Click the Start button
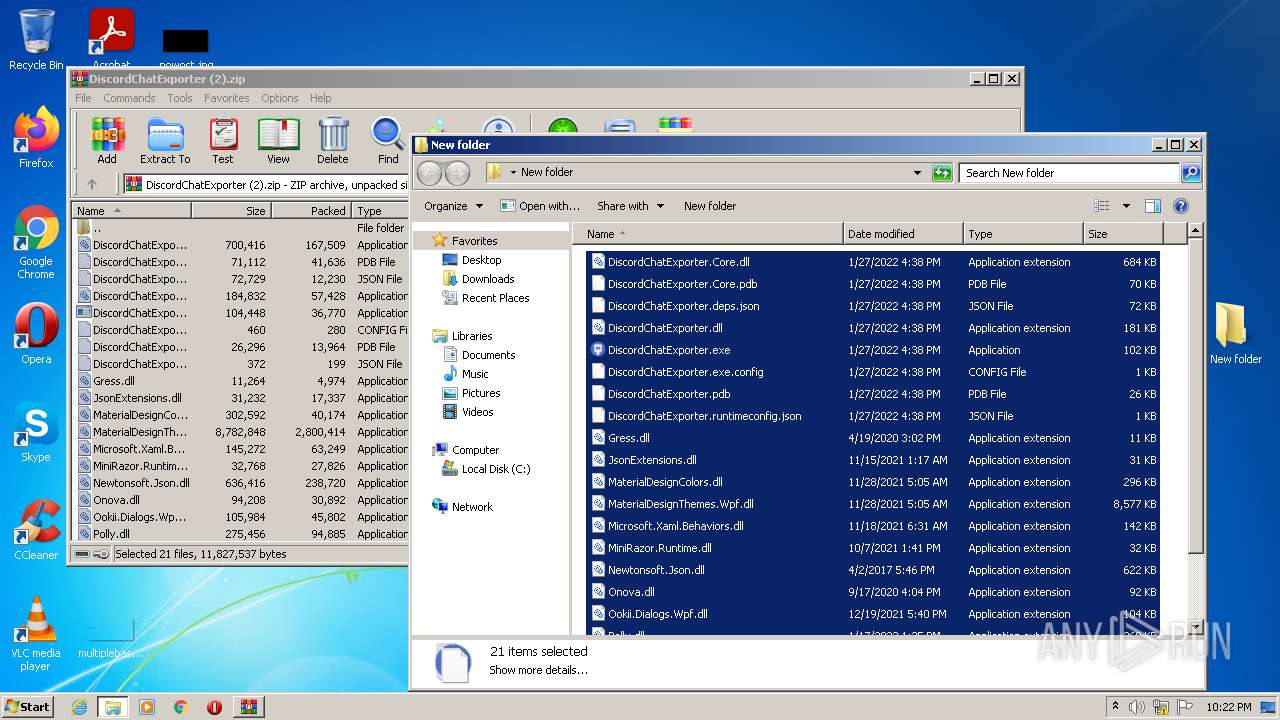The width and height of the screenshot is (1280, 720). pos(28,707)
